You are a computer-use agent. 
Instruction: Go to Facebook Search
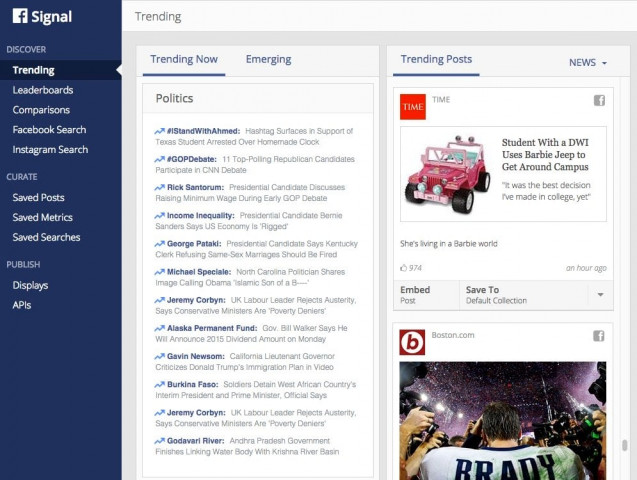click(x=49, y=130)
